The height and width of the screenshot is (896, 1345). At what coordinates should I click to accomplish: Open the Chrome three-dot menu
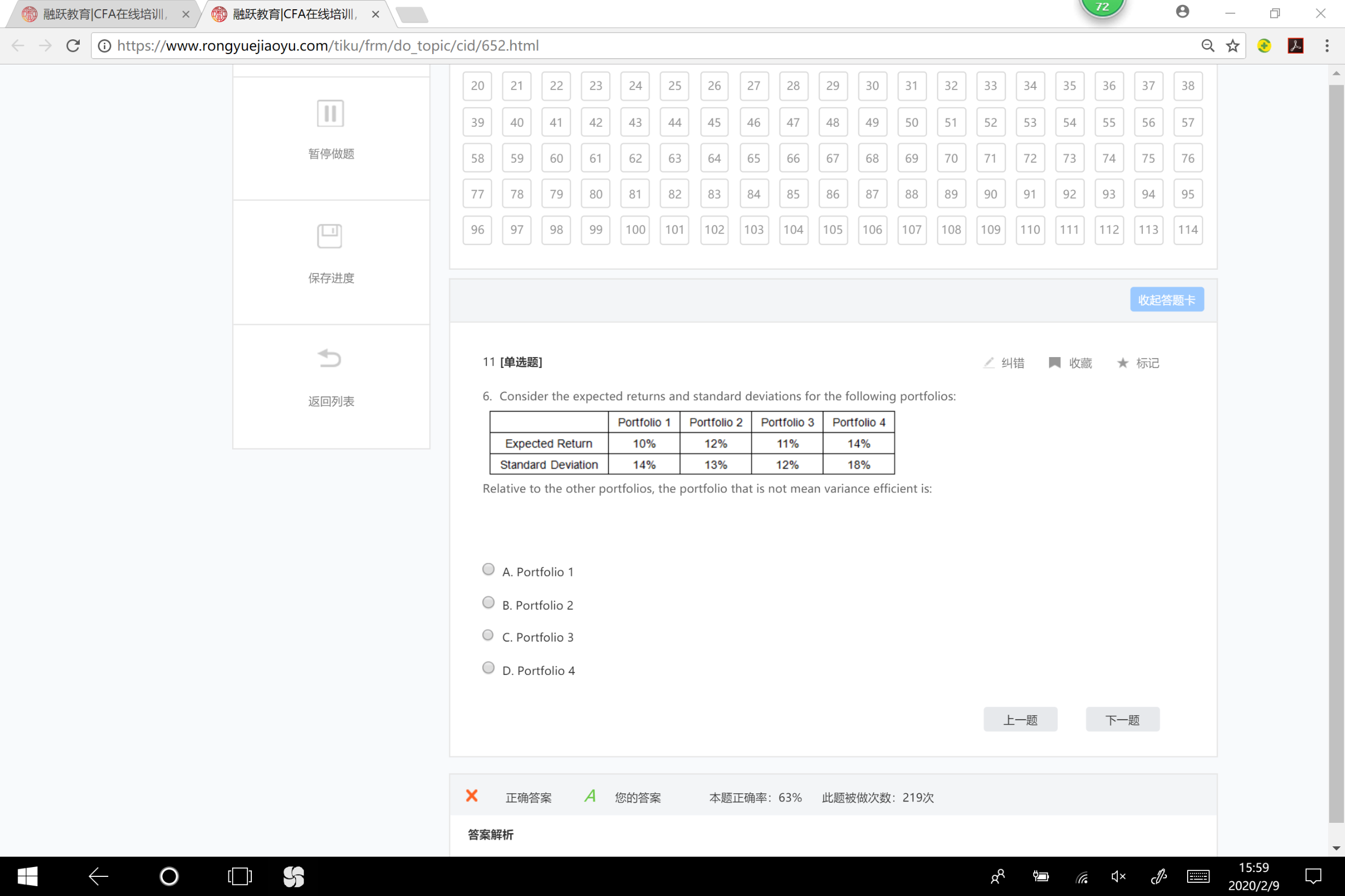pos(1327,46)
